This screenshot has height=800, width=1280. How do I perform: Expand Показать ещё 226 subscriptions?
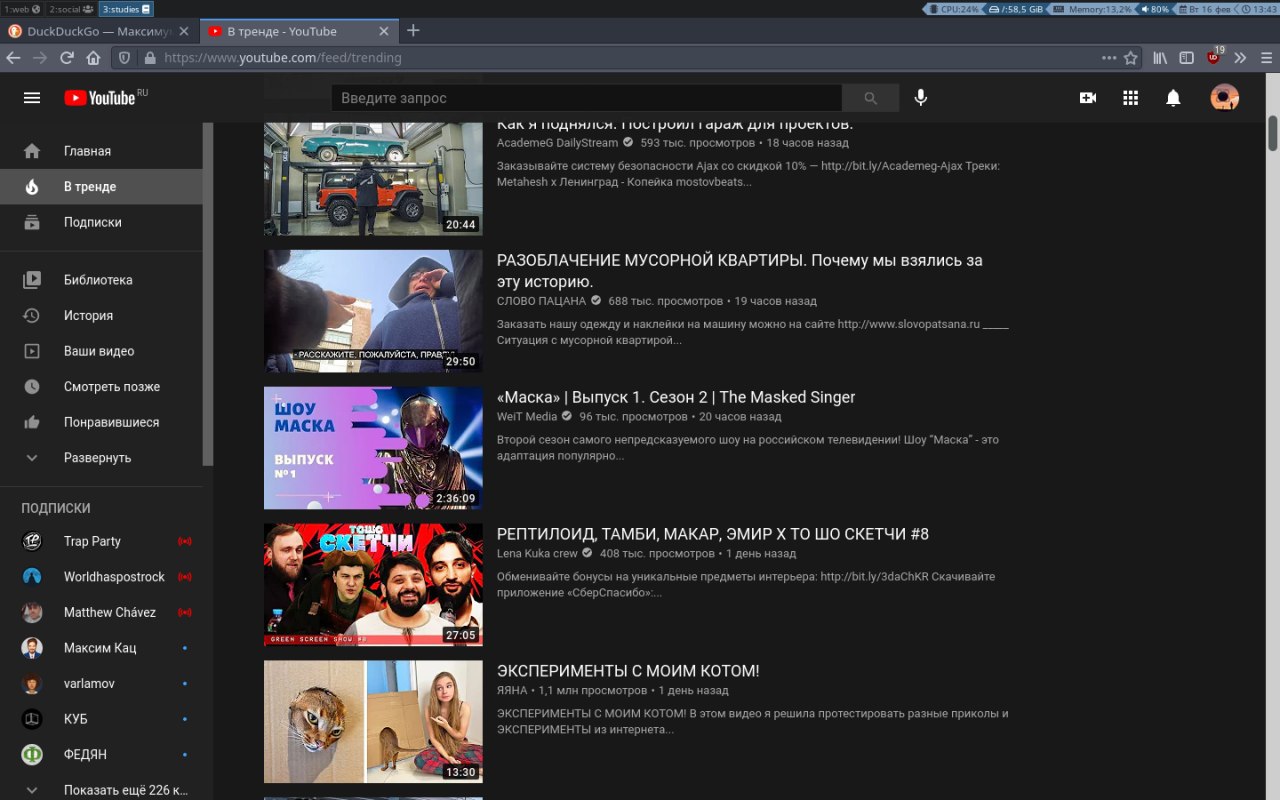101,790
